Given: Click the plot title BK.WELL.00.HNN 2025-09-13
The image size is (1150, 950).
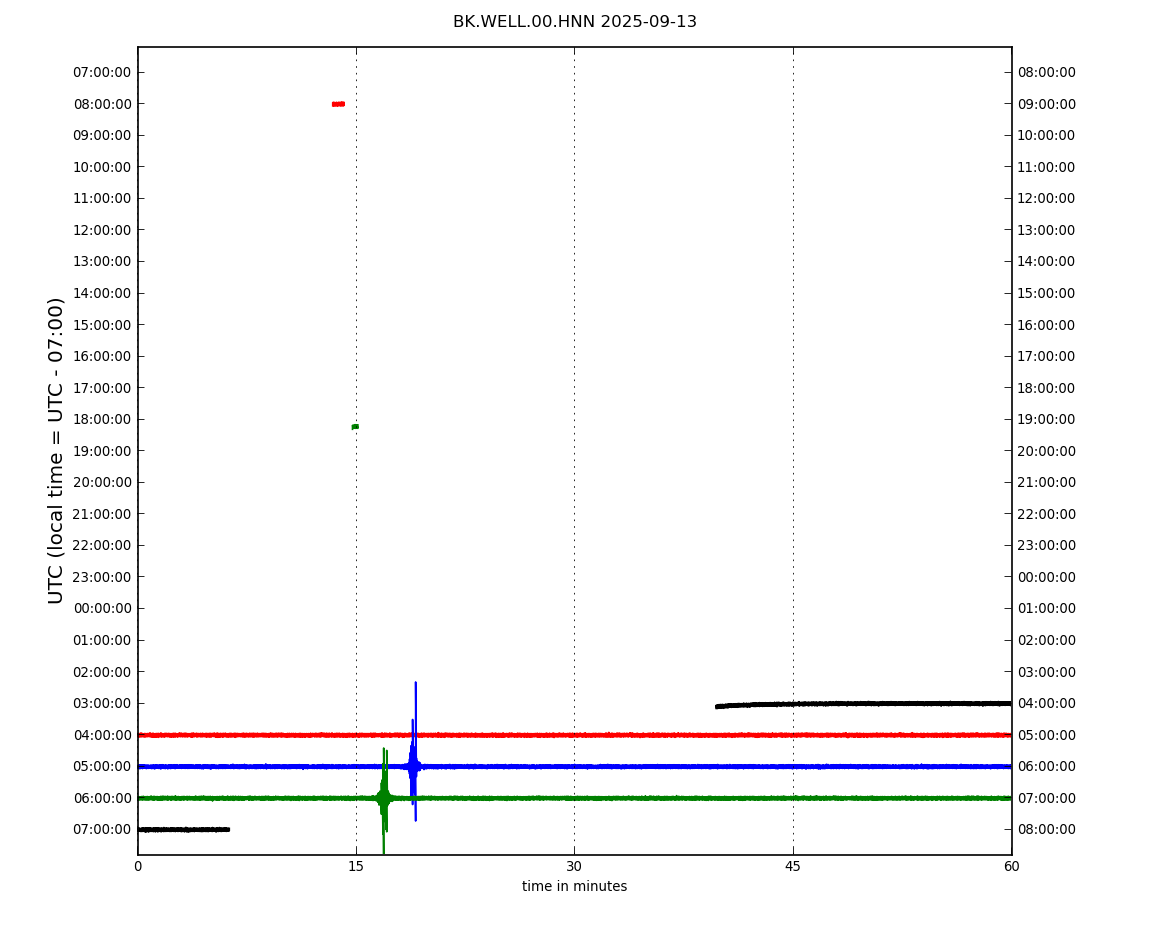Looking at the screenshot, I should 574,22.
